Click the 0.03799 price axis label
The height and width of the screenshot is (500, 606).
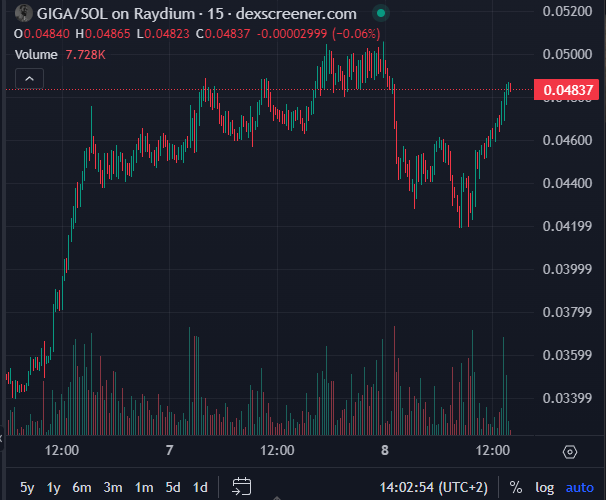pyautogui.click(x=567, y=312)
